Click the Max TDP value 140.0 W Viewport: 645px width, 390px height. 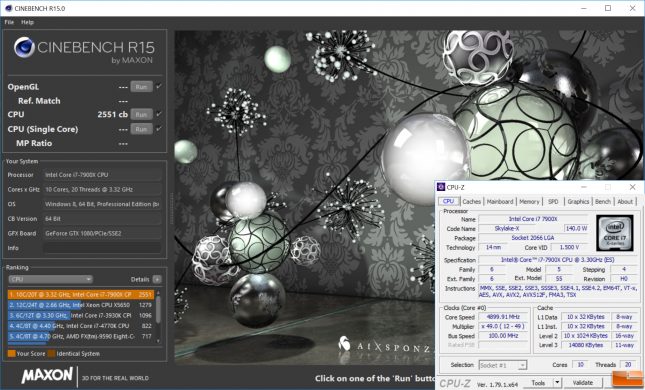click(576, 228)
